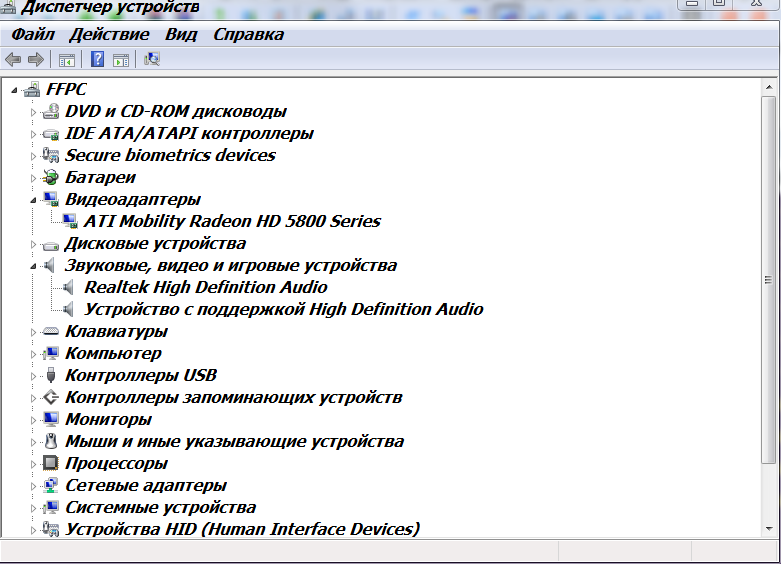Click the Мыши mouse icon
The image size is (781, 564).
[x=51, y=441]
